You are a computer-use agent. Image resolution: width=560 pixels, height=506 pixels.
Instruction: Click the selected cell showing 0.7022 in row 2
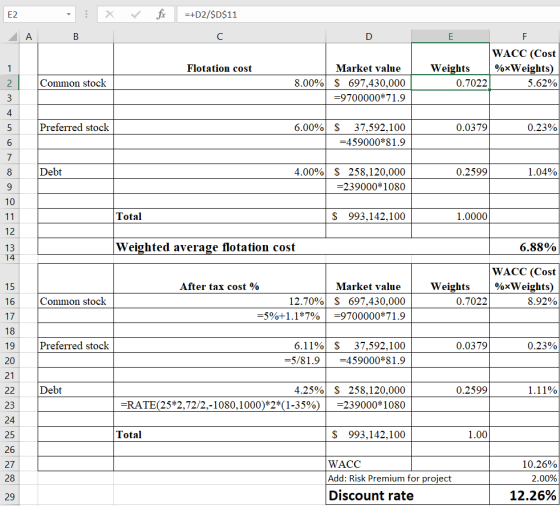(450, 83)
